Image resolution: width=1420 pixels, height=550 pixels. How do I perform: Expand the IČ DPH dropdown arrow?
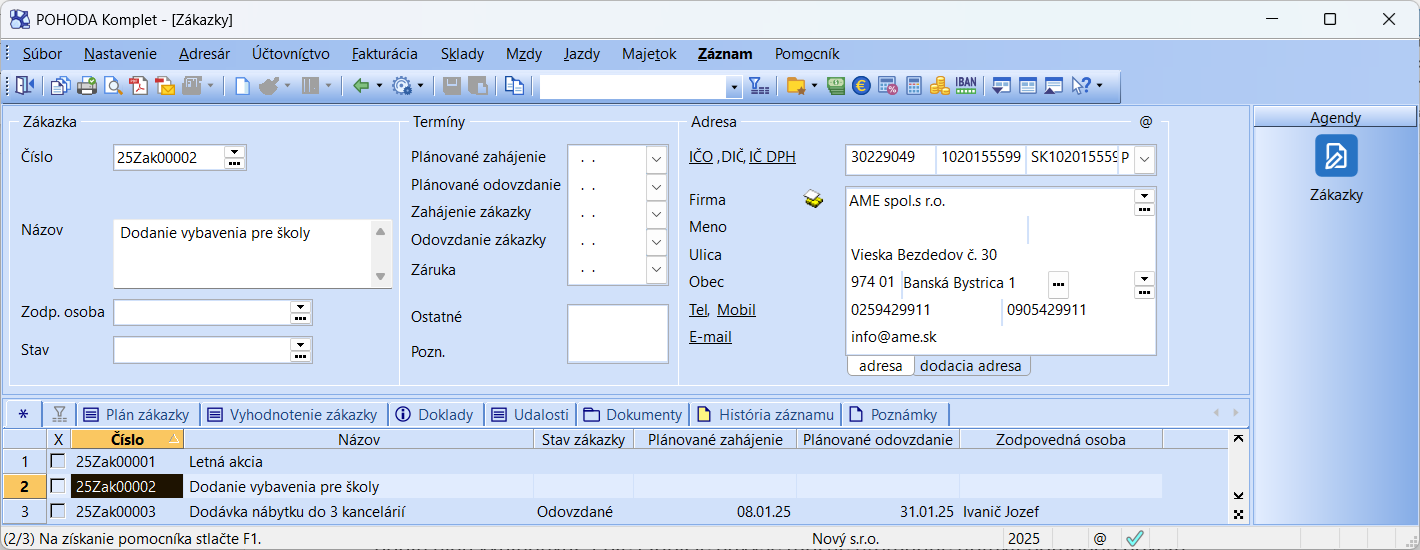(x=1144, y=158)
